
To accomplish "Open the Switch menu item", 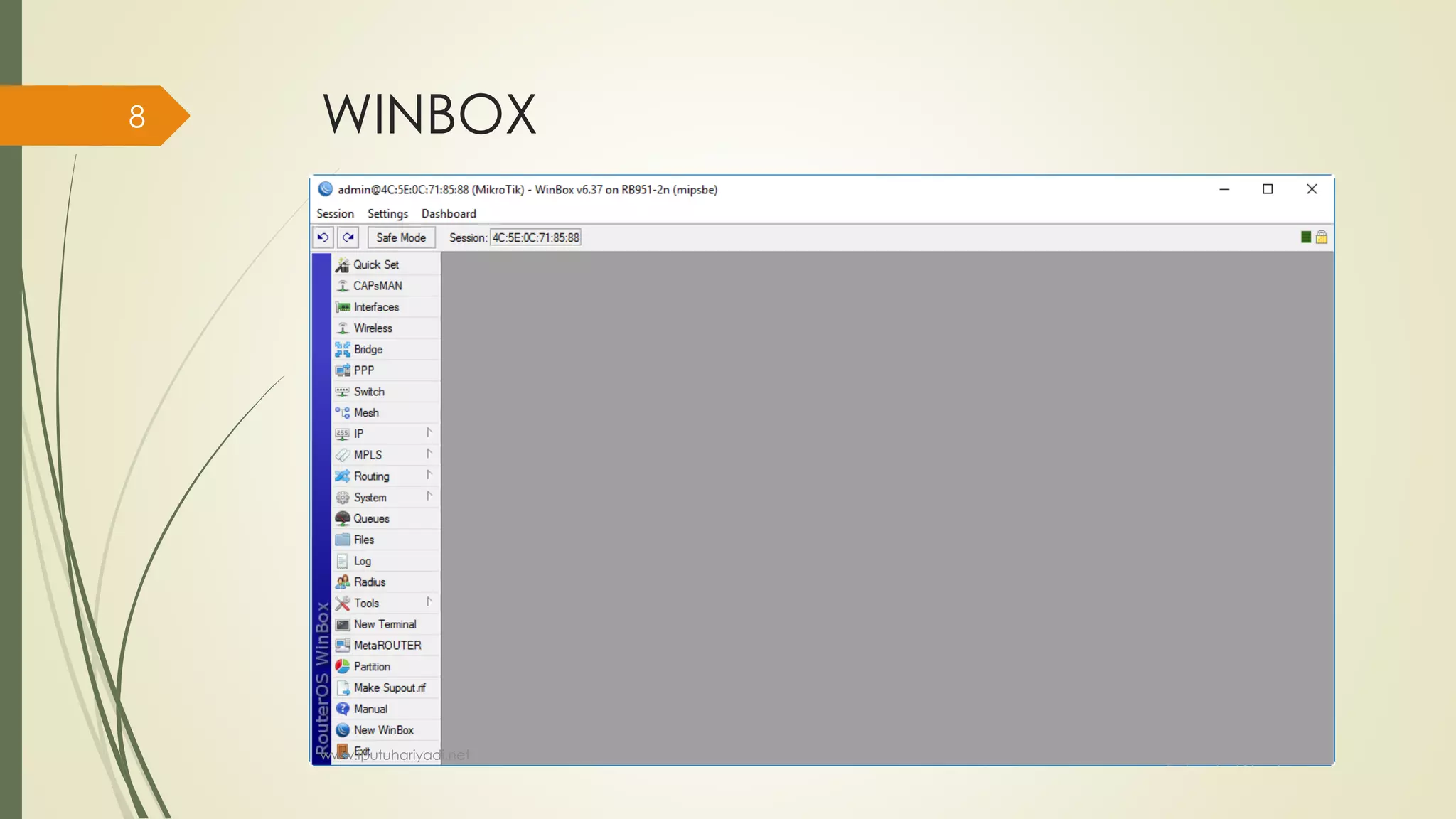I will (x=386, y=392).
